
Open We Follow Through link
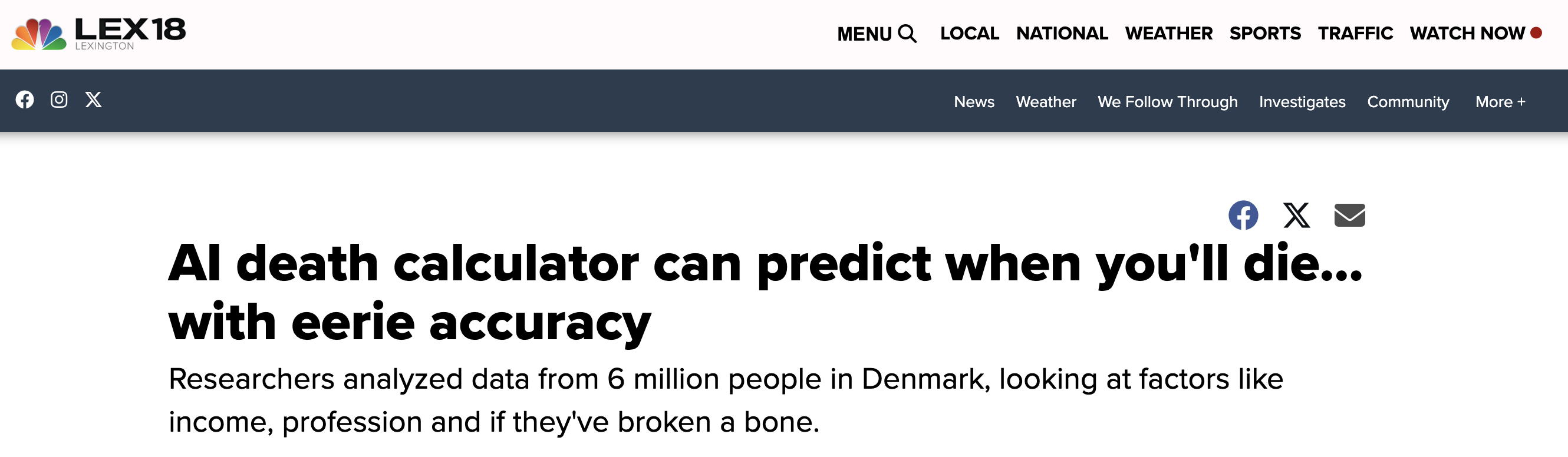(1168, 102)
